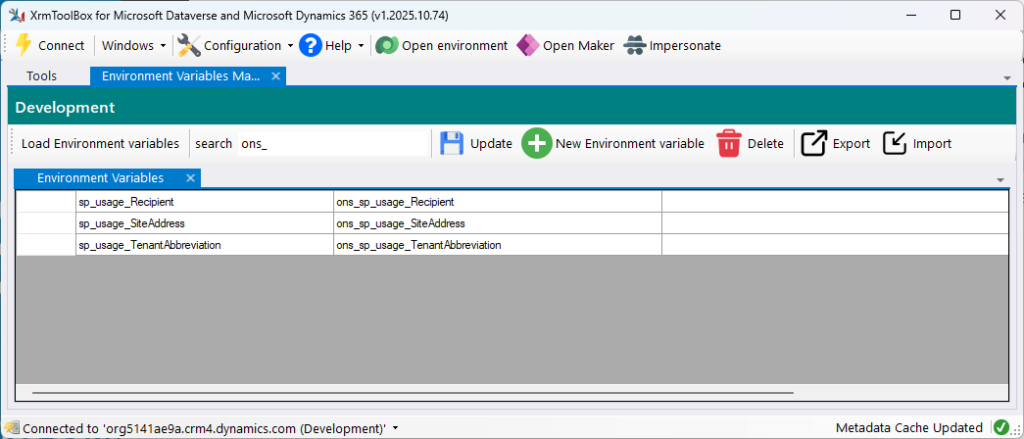This screenshot has height=439, width=1024.
Task: Expand the connection status dropdown arrow
Action: click(396, 428)
